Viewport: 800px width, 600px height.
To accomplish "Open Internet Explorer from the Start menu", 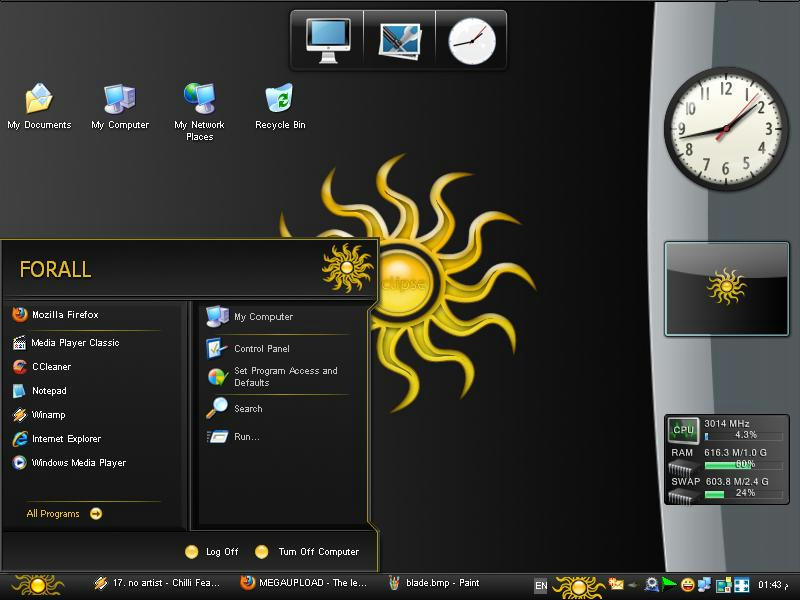I will coord(57,439).
